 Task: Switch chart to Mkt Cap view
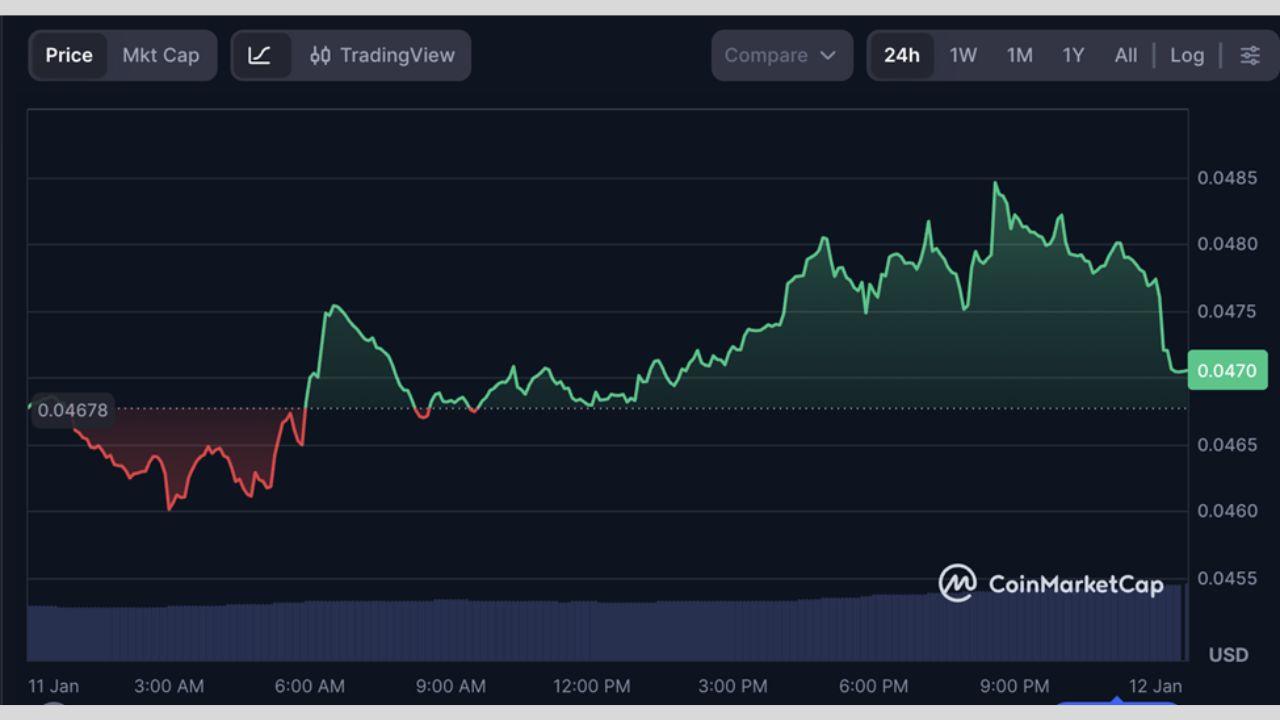(161, 55)
